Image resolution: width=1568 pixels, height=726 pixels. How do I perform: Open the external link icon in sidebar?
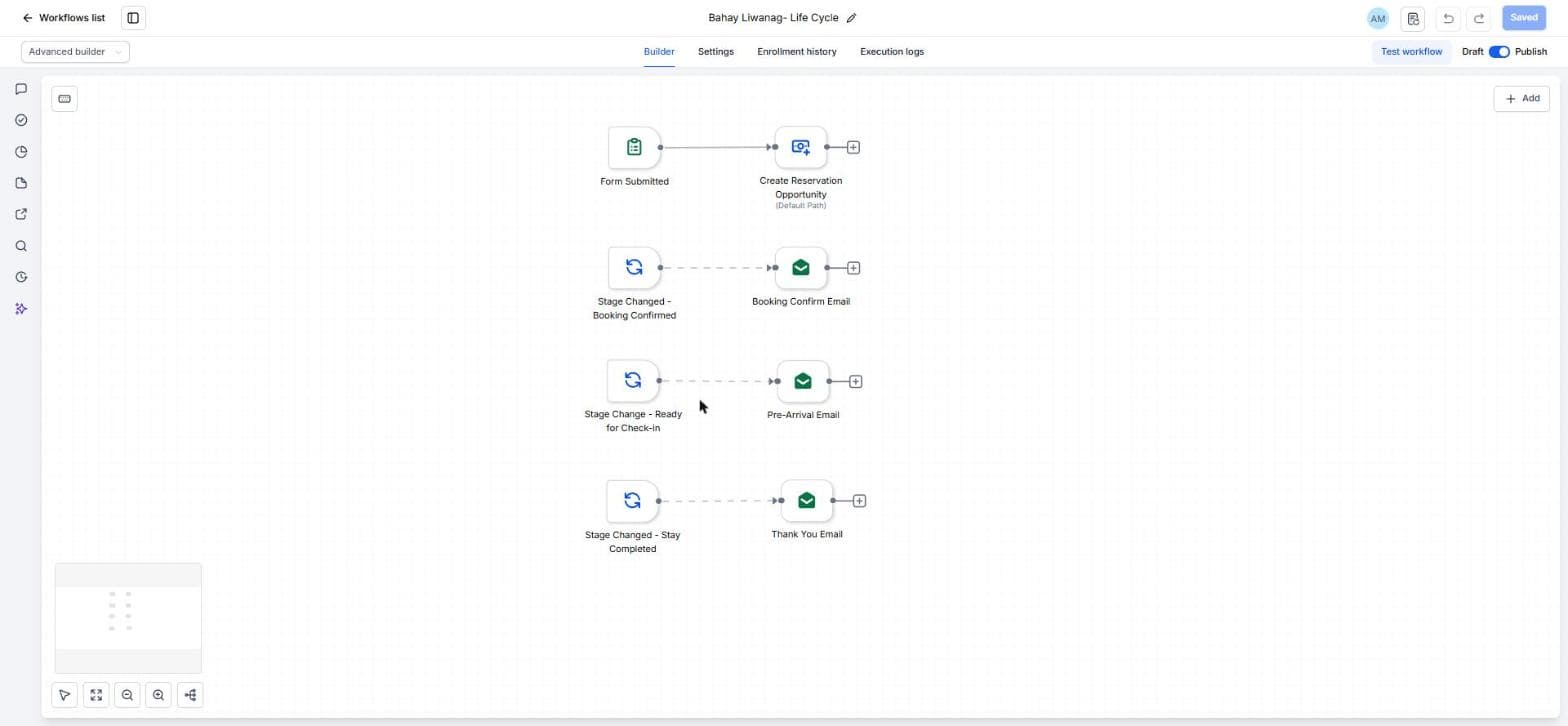click(x=21, y=214)
